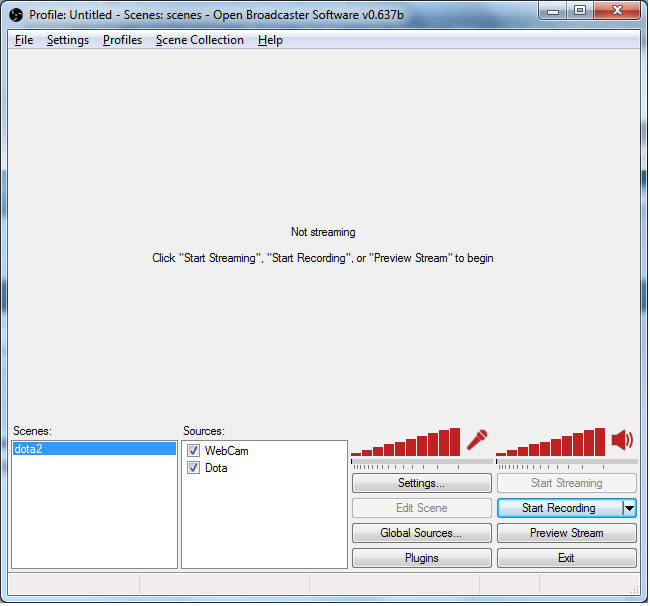650x606 pixels.
Task: Open the Help menu
Action: coord(270,40)
